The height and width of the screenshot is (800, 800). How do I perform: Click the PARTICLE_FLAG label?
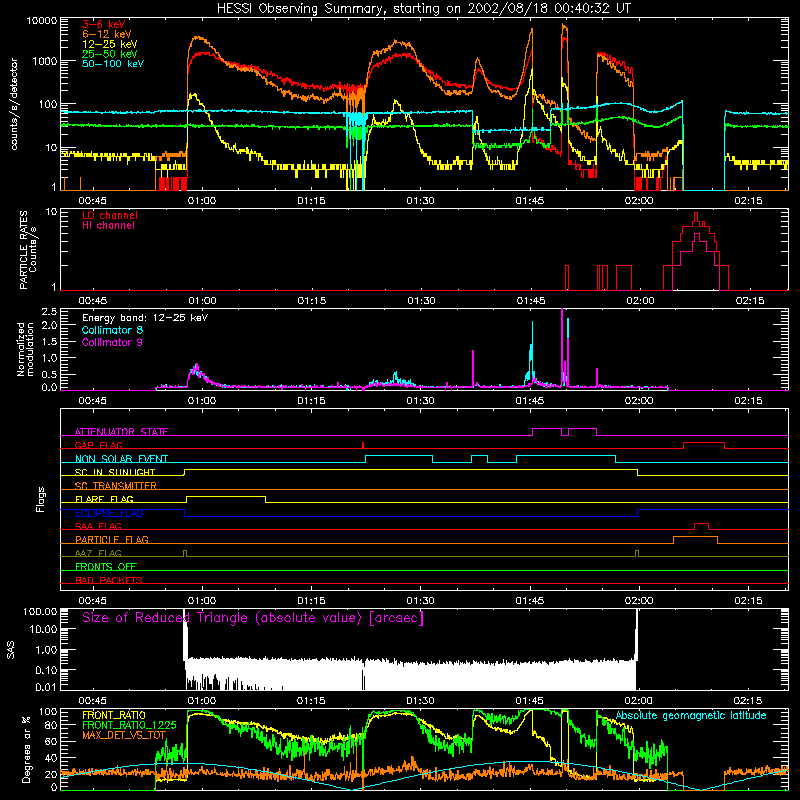(x=112, y=539)
